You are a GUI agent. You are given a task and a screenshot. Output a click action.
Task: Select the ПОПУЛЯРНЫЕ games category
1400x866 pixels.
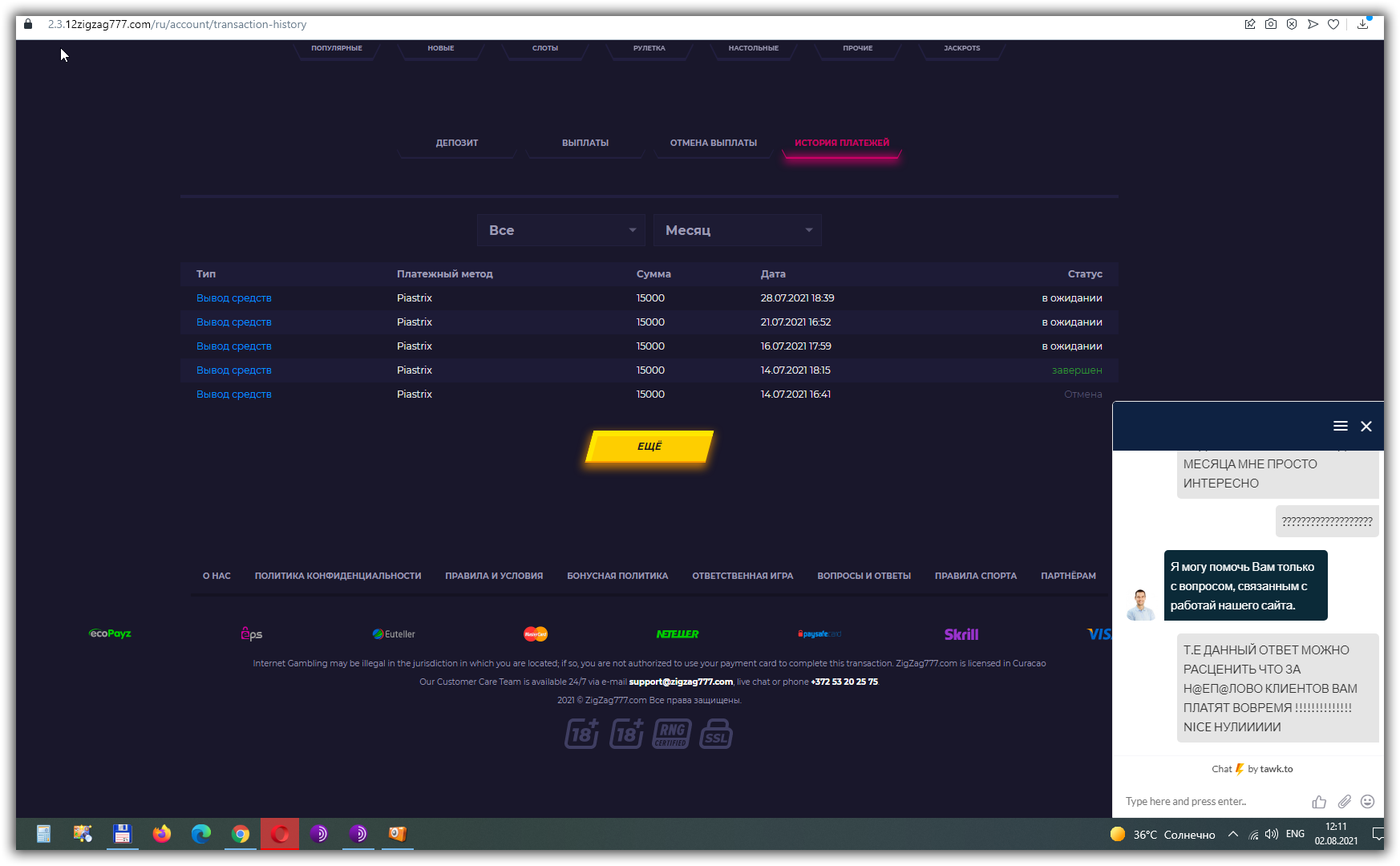(x=337, y=48)
